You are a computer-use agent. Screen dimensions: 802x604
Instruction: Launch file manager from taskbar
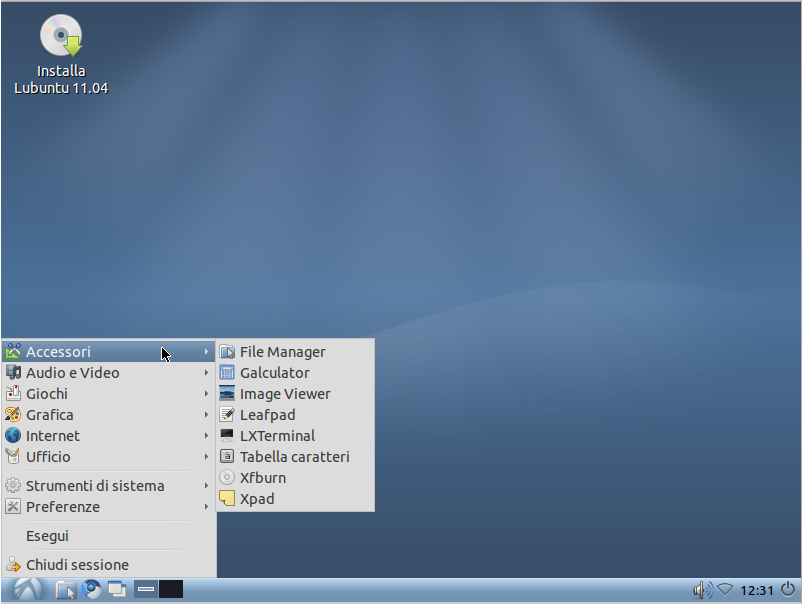pyautogui.click(x=65, y=590)
